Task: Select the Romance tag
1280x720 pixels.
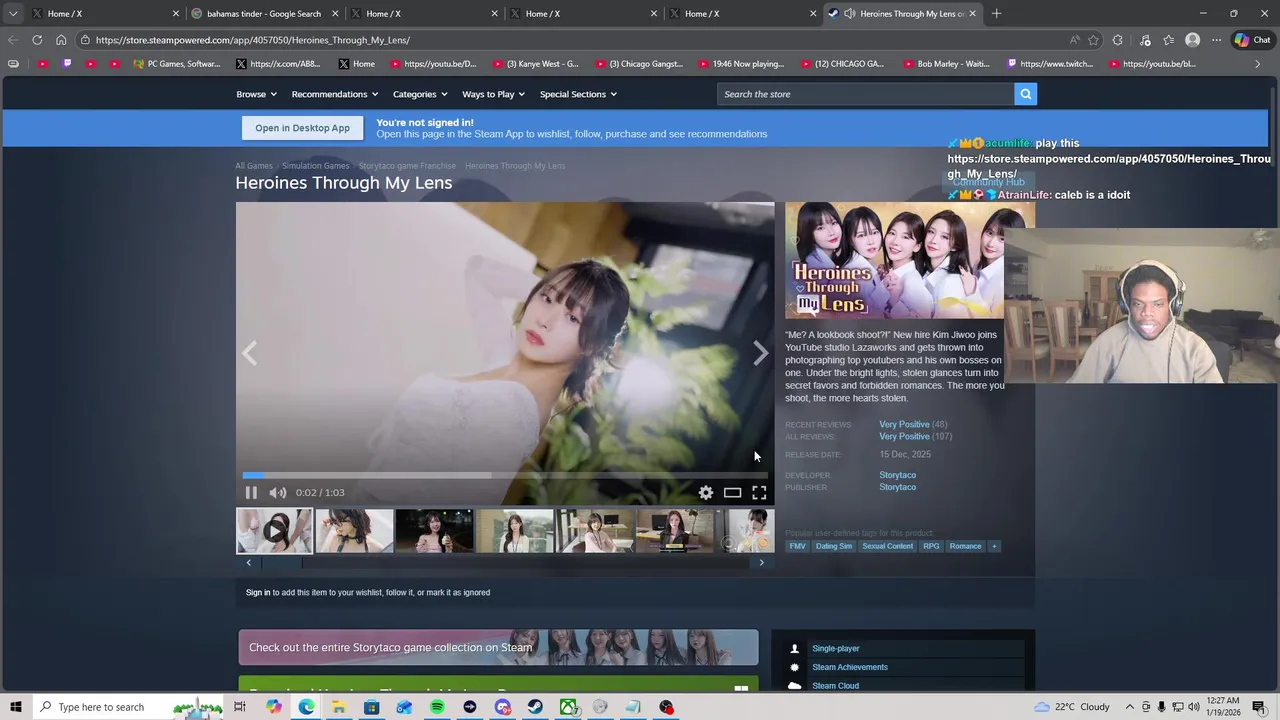Action: 965,546
